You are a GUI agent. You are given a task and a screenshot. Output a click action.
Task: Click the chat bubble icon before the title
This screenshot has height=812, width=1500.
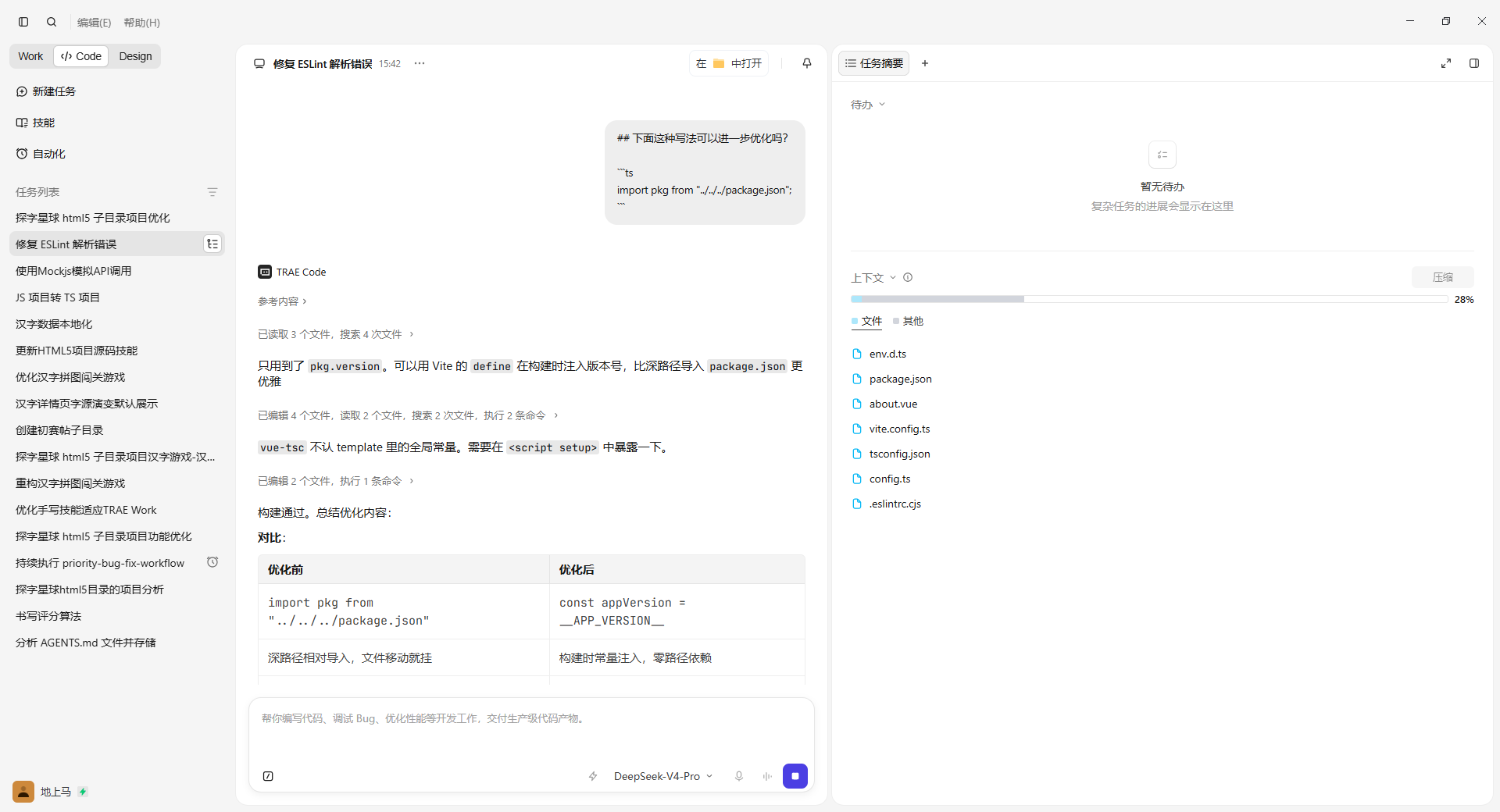click(259, 63)
